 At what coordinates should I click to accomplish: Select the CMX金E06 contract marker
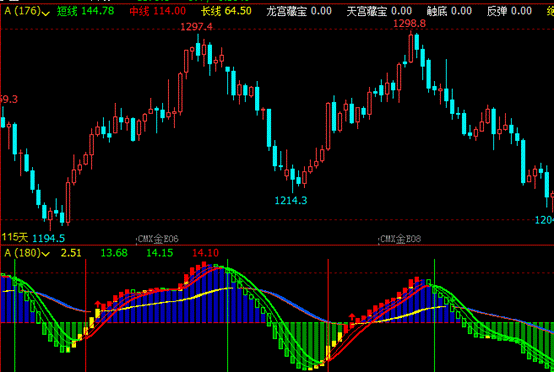coord(158,239)
